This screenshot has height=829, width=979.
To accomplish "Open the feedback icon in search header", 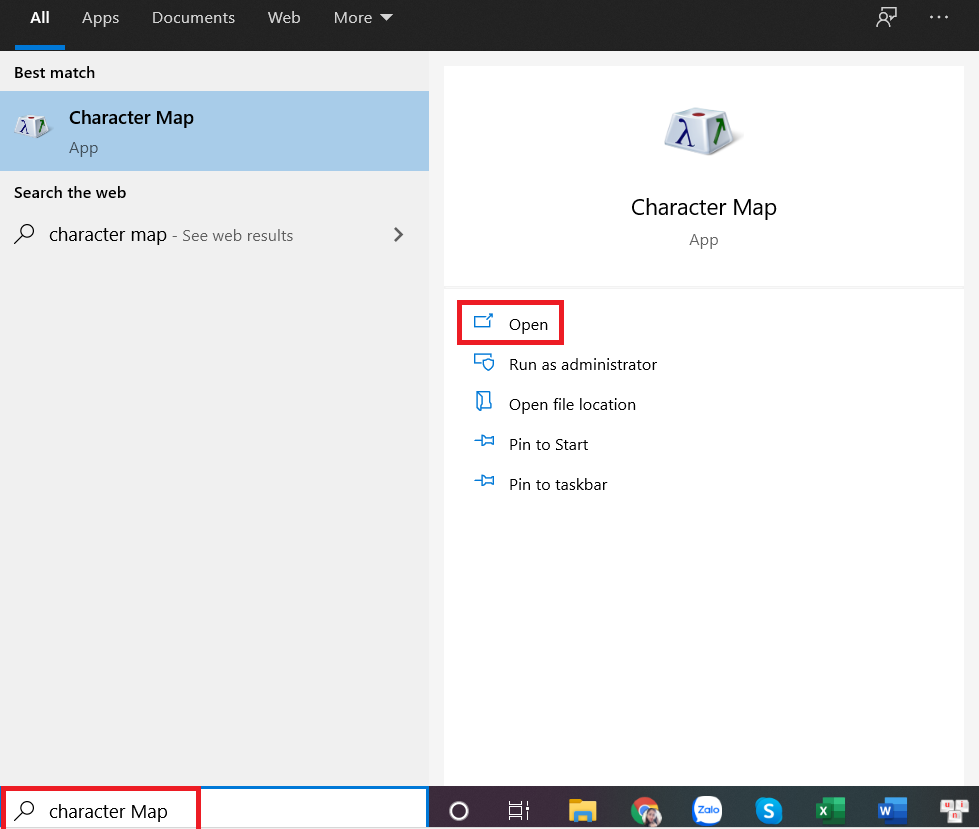I will coord(886,18).
